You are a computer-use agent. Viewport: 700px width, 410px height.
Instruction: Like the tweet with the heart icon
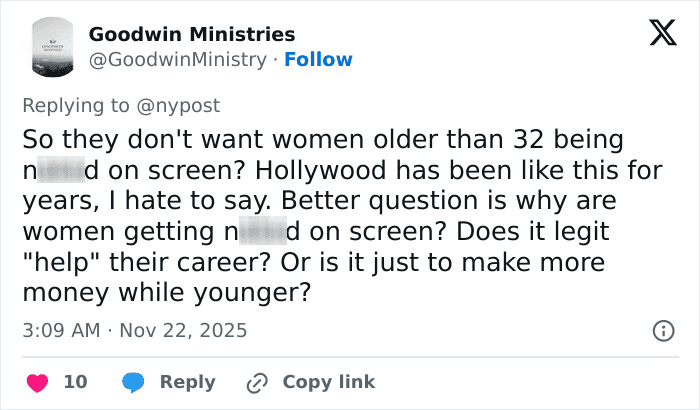(x=37, y=382)
